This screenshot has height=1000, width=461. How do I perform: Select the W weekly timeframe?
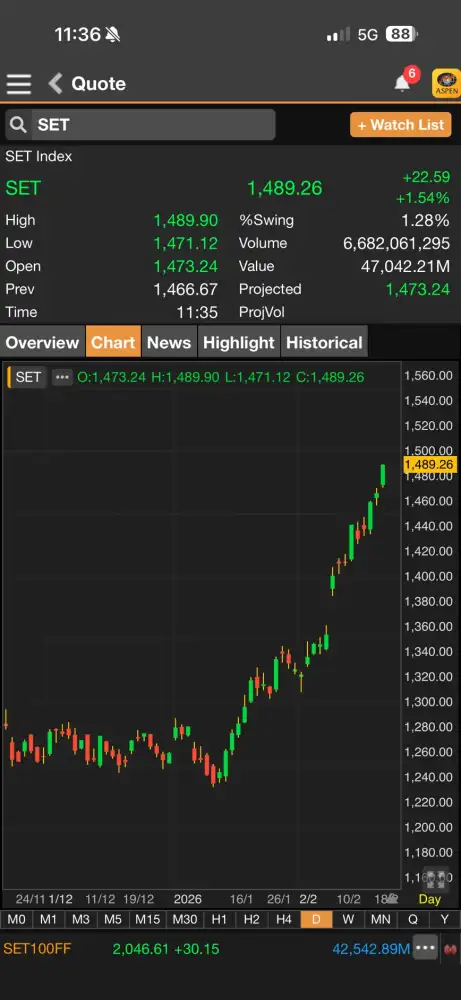pyautogui.click(x=348, y=919)
